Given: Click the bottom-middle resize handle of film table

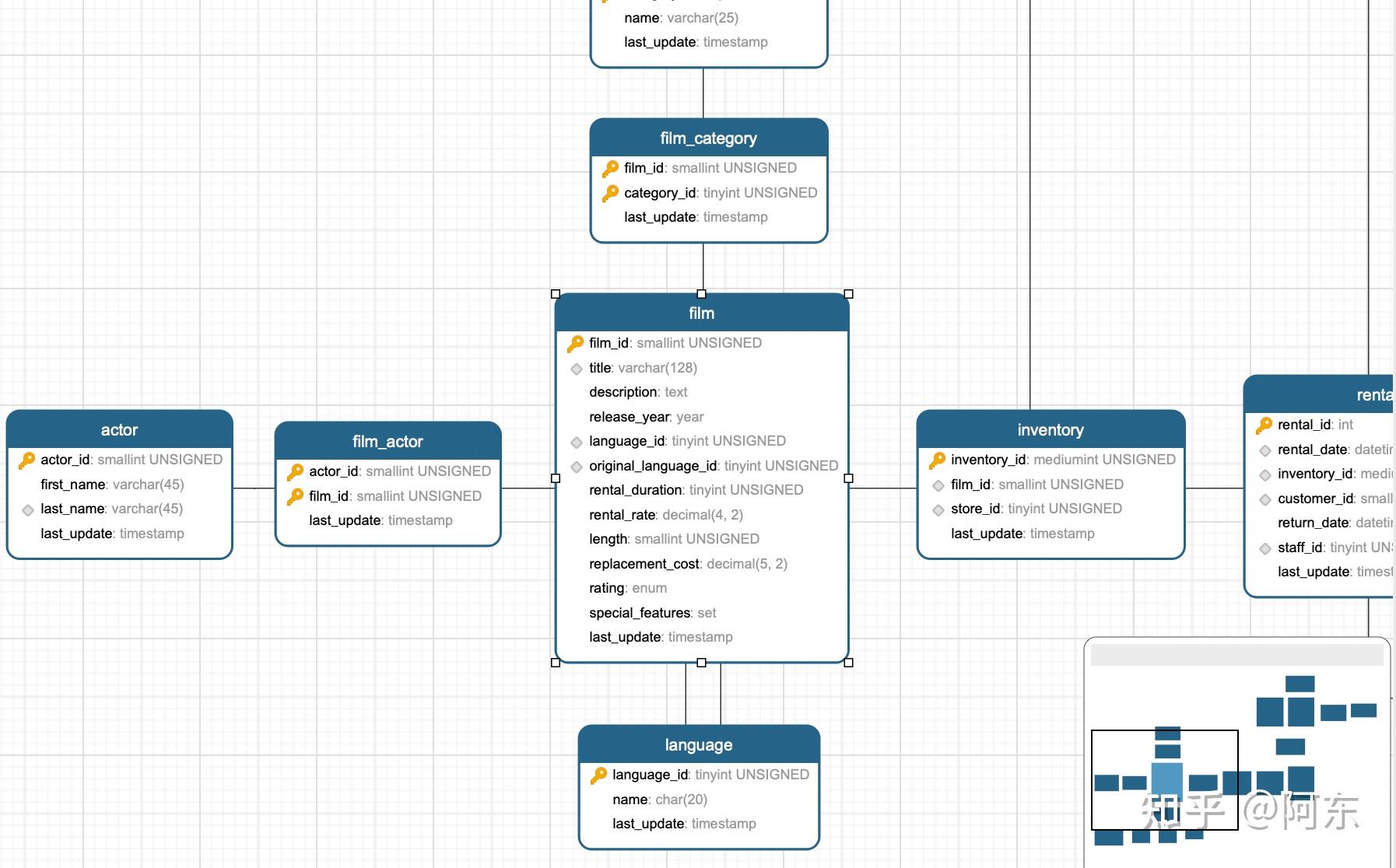Looking at the screenshot, I should coord(702,663).
